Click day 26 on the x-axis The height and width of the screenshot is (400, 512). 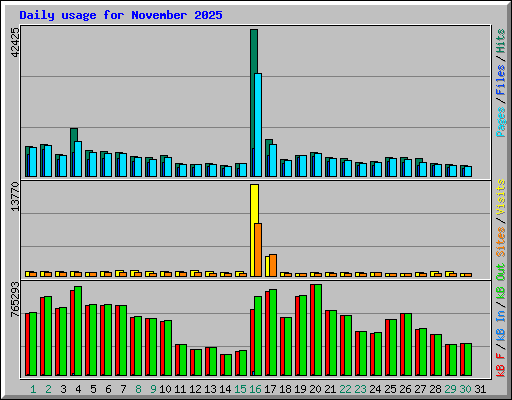pos(405,389)
